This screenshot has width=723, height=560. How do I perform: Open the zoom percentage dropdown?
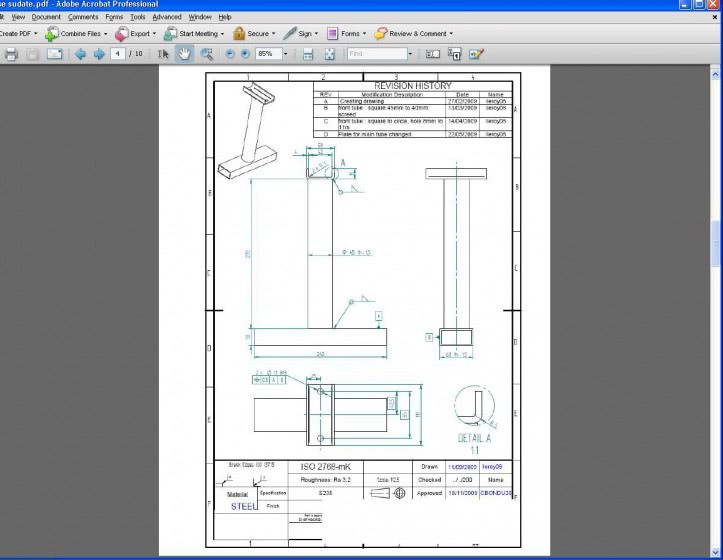[x=286, y=54]
